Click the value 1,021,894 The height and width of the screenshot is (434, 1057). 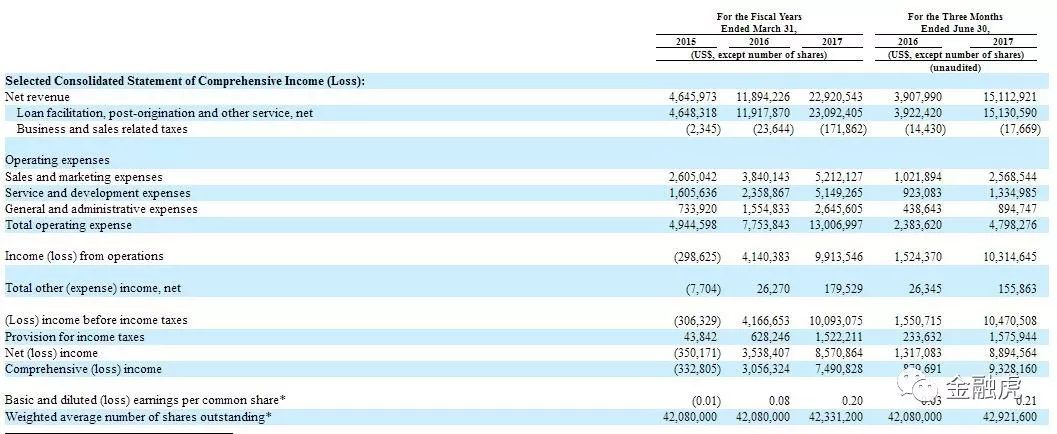point(918,177)
